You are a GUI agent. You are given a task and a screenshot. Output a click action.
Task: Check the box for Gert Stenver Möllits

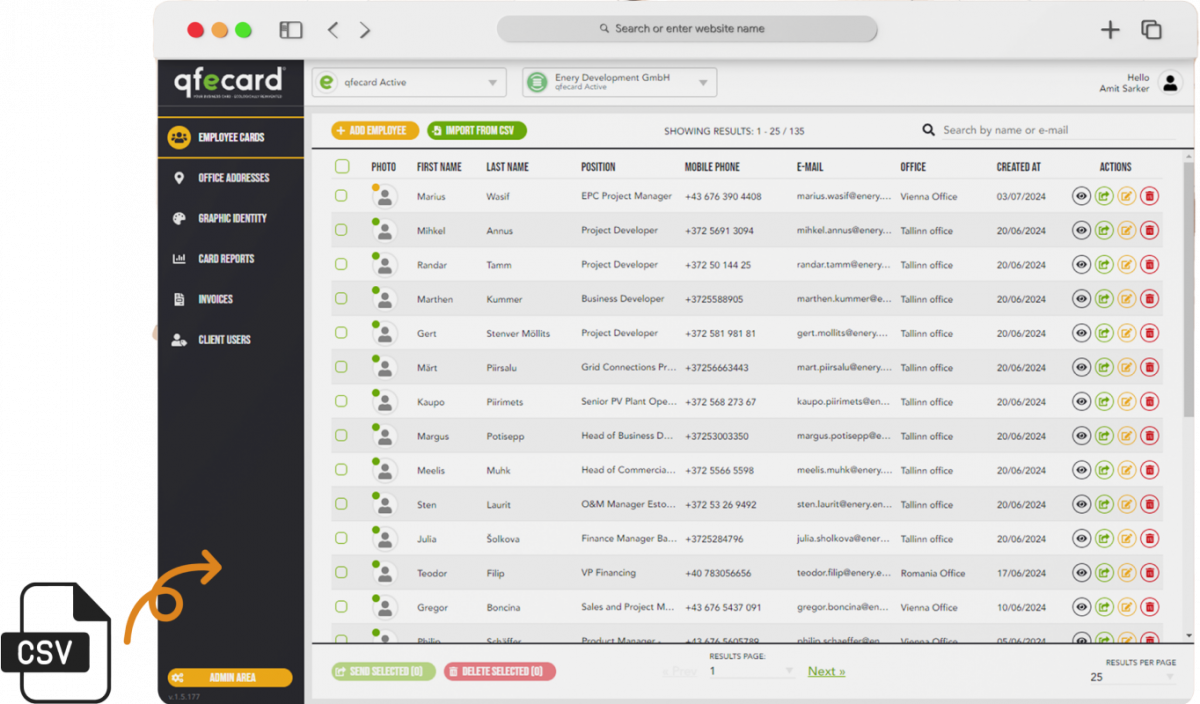point(341,333)
